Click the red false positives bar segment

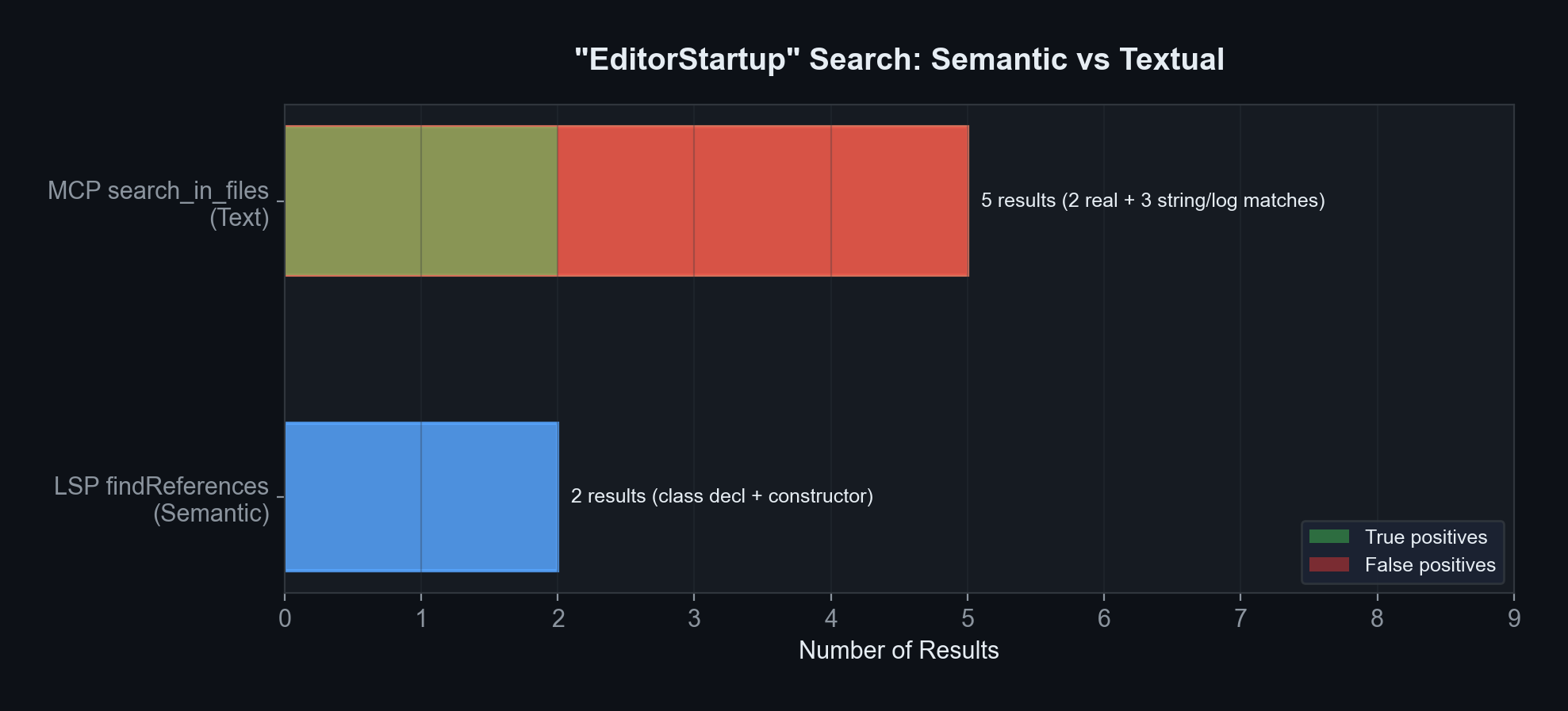[x=762, y=201]
